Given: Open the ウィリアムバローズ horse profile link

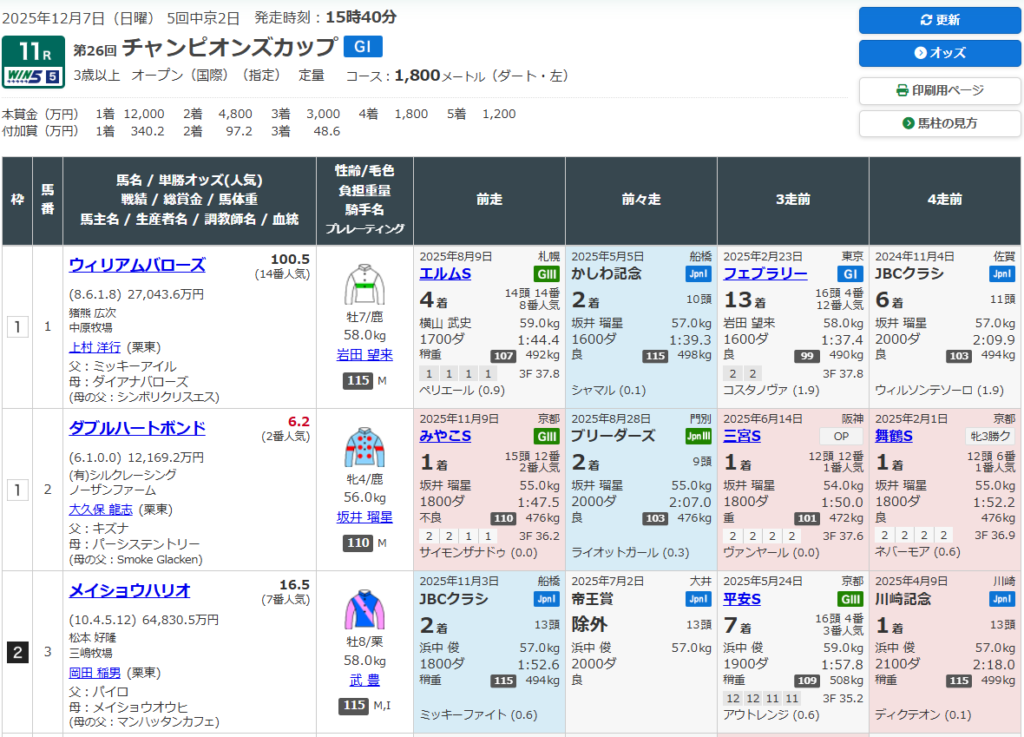Looking at the screenshot, I should click(x=137, y=265).
